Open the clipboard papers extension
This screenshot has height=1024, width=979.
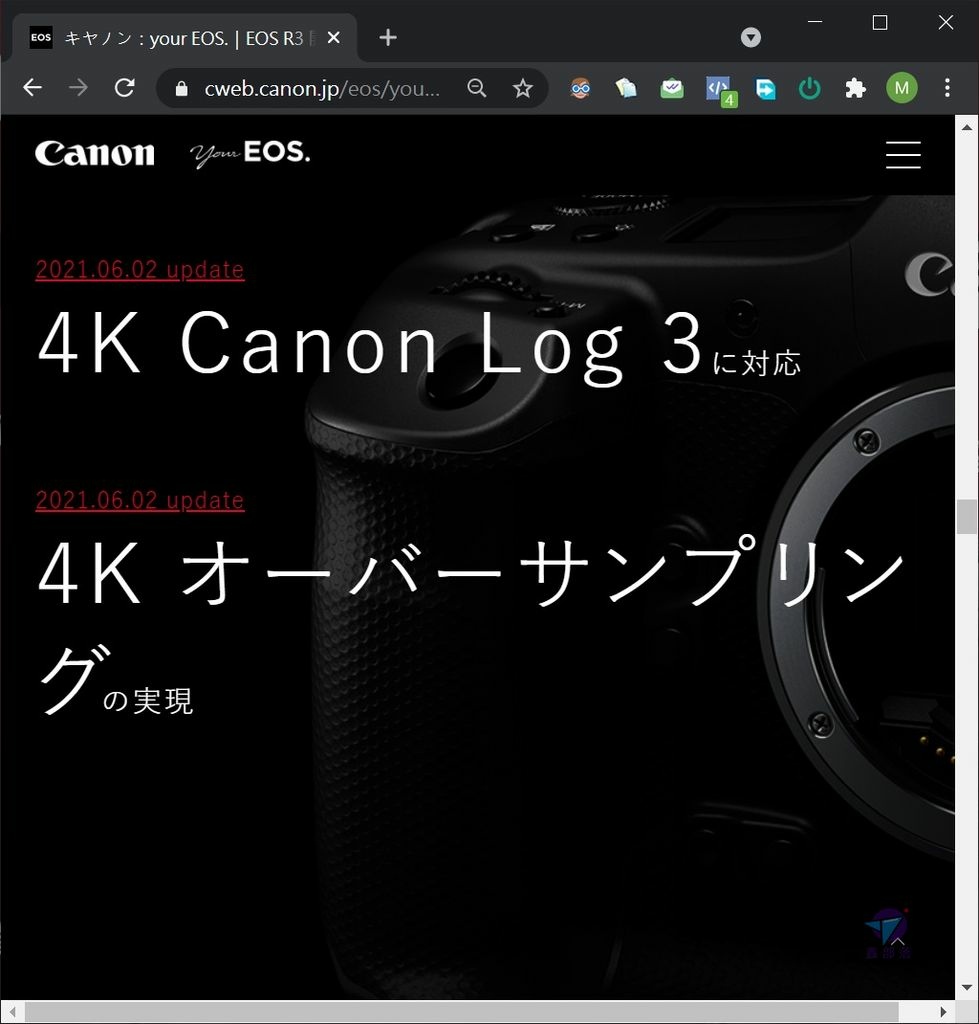click(626, 88)
